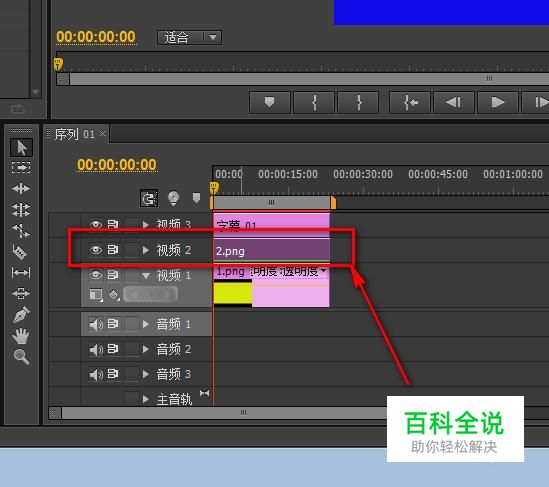Image resolution: width=549 pixels, height=487 pixels.
Task: Select the Track Select tool
Action: [21, 168]
